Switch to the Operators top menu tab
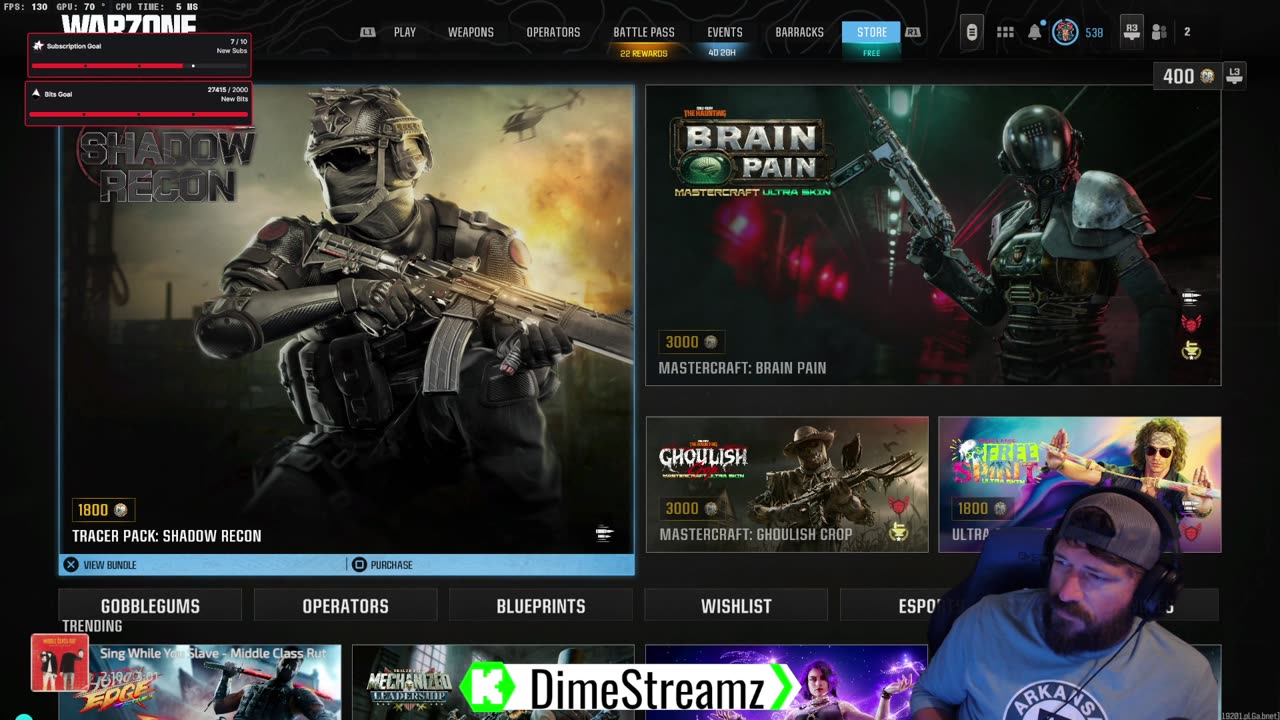 click(x=553, y=32)
